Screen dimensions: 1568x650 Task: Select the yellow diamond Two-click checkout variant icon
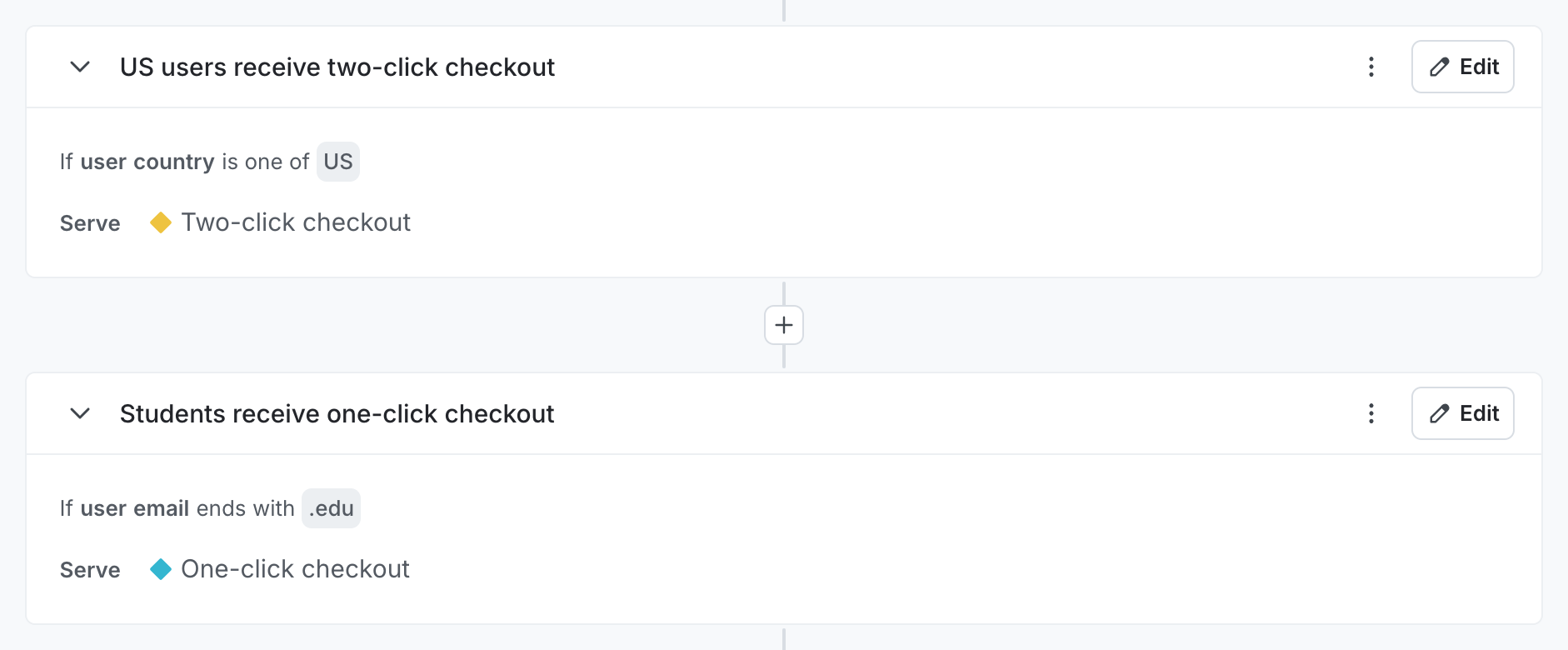(160, 222)
